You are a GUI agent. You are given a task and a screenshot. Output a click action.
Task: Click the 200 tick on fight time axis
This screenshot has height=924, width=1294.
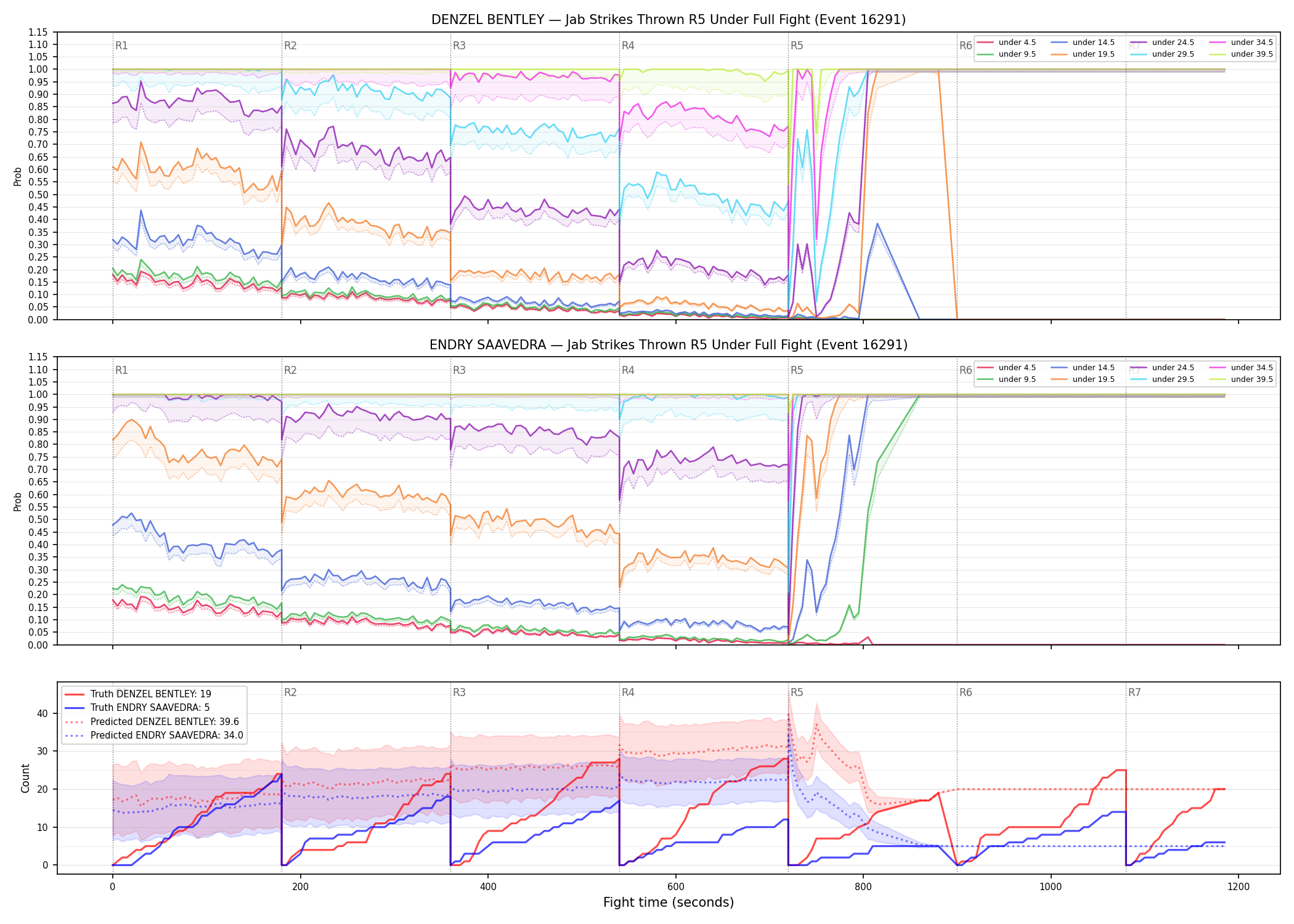click(300, 886)
